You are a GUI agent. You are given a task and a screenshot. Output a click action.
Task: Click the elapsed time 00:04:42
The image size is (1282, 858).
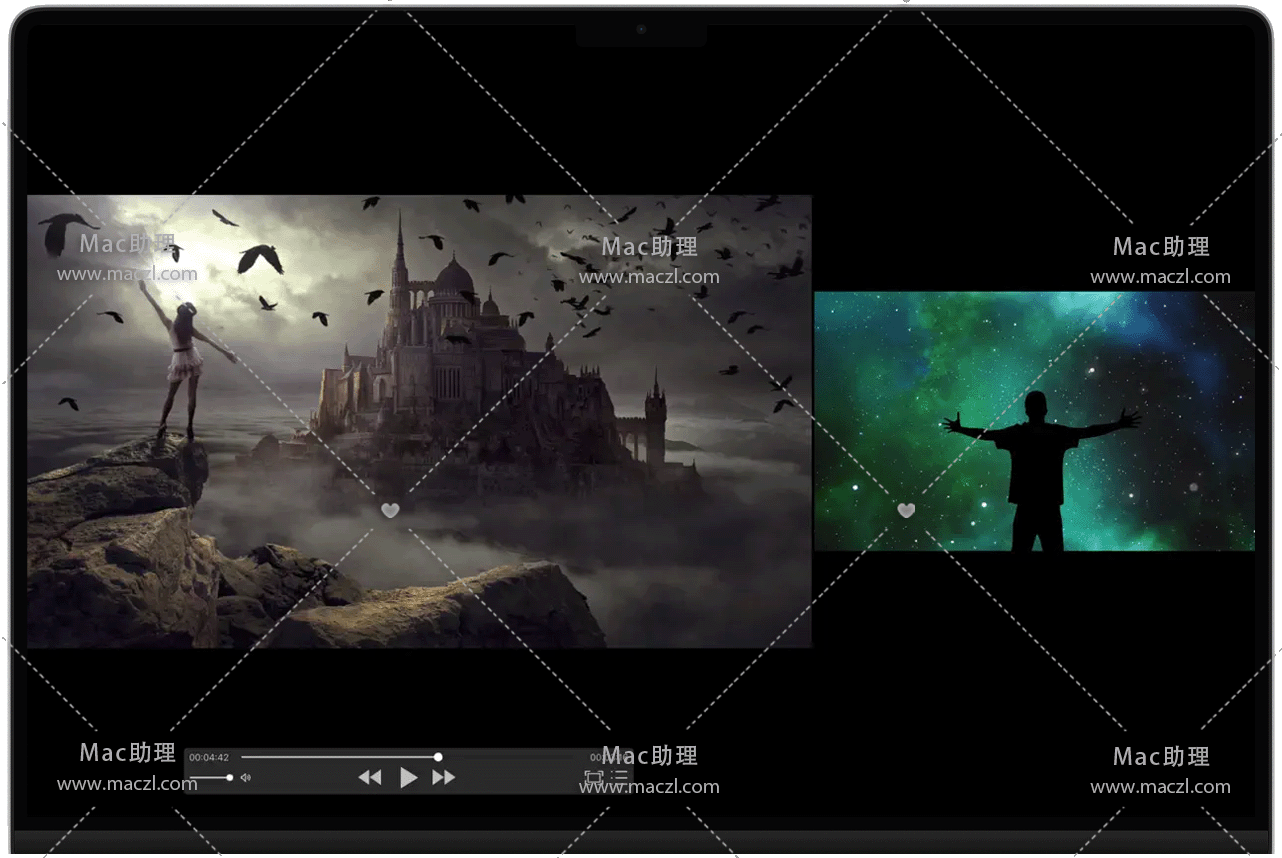pyautogui.click(x=209, y=757)
